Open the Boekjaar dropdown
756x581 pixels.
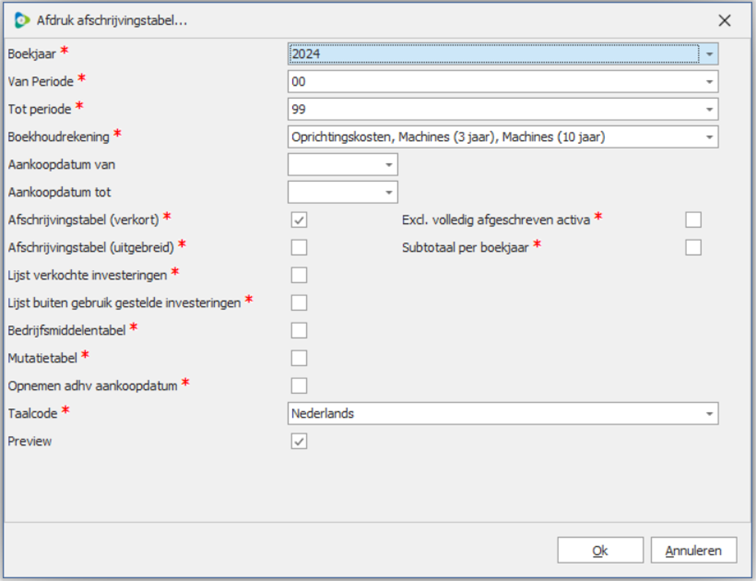(x=709, y=54)
